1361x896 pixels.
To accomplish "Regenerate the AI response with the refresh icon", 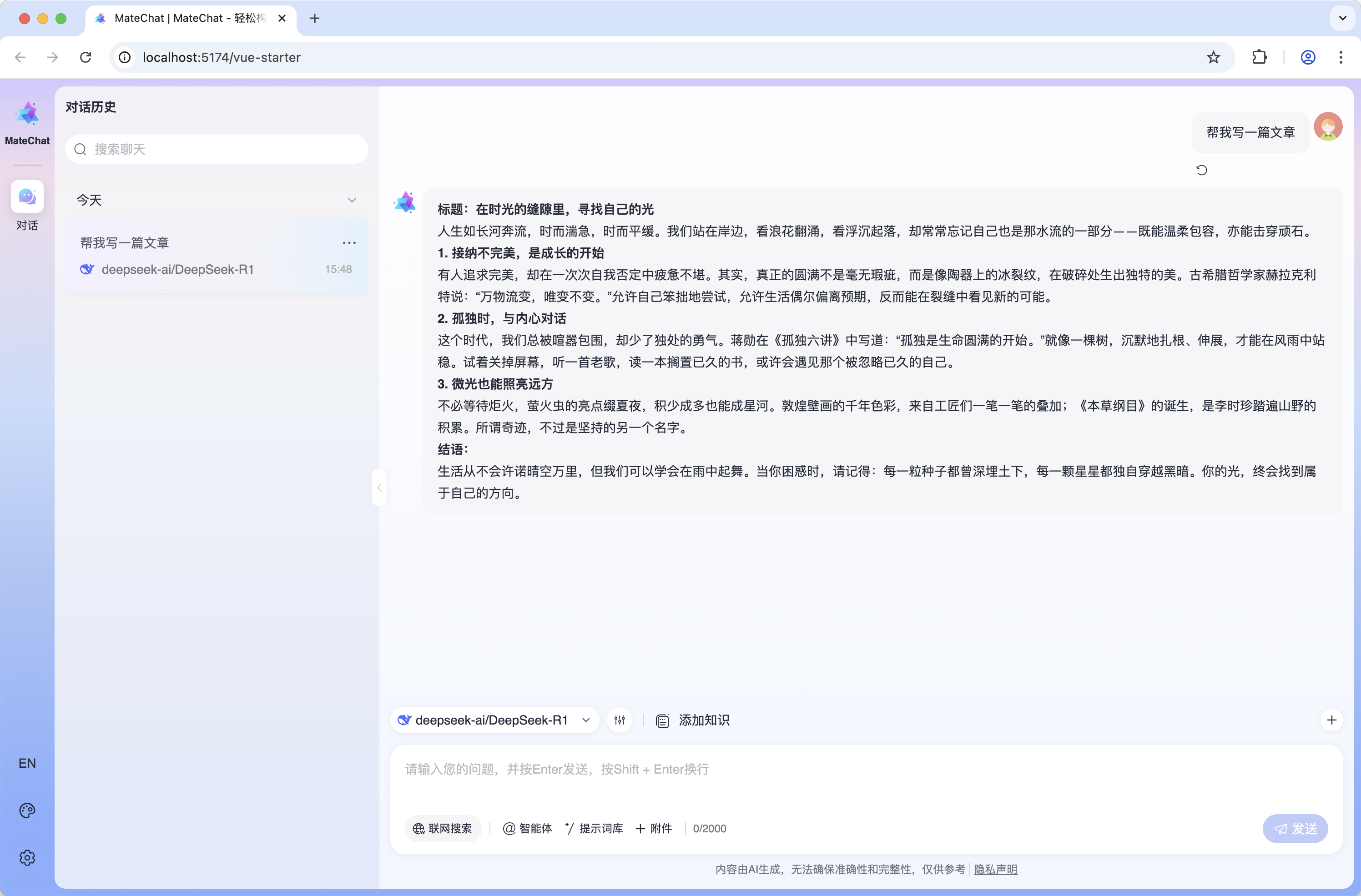I will [x=1202, y=169].
